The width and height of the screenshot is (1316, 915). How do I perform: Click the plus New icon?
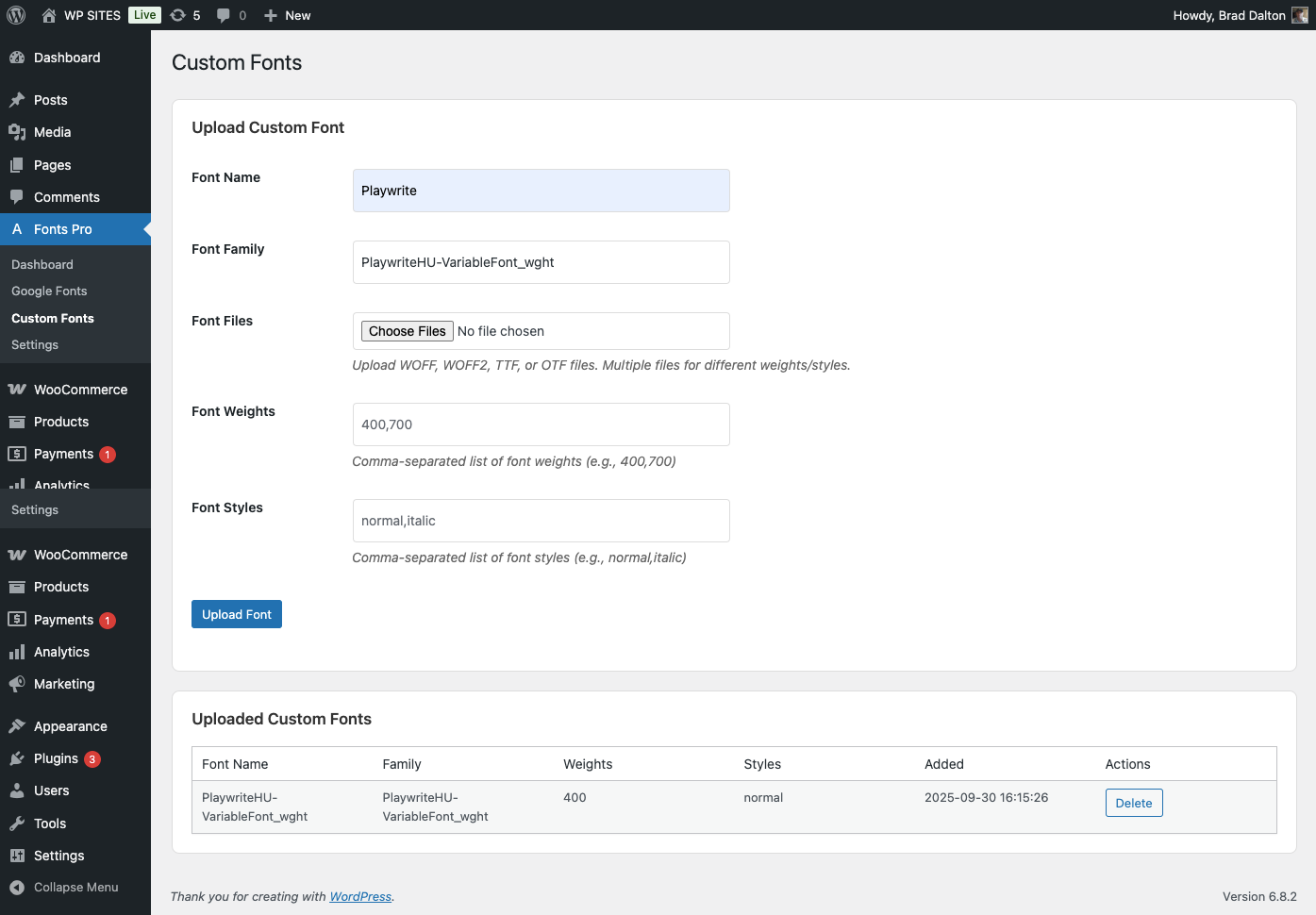tap(271, 15)
